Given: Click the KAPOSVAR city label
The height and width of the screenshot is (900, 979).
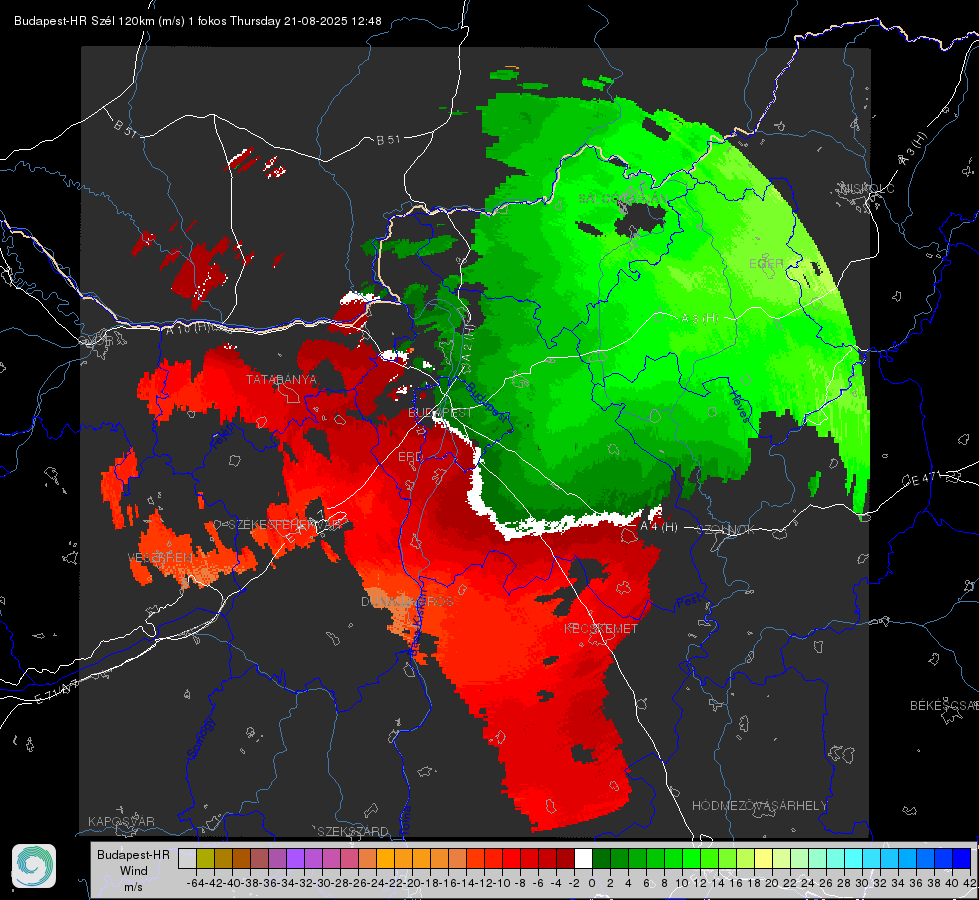Looking at the screenshot, I should (x=121, y=821).
